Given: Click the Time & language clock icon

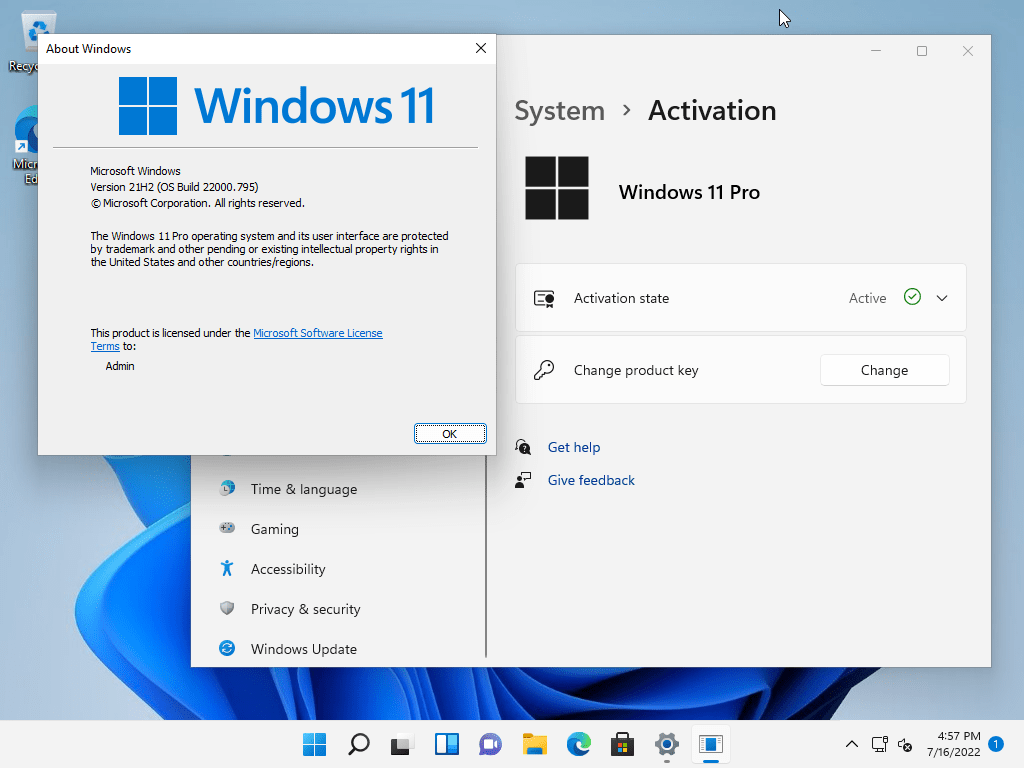Looking at the screenshot, I should click(227, 488).
